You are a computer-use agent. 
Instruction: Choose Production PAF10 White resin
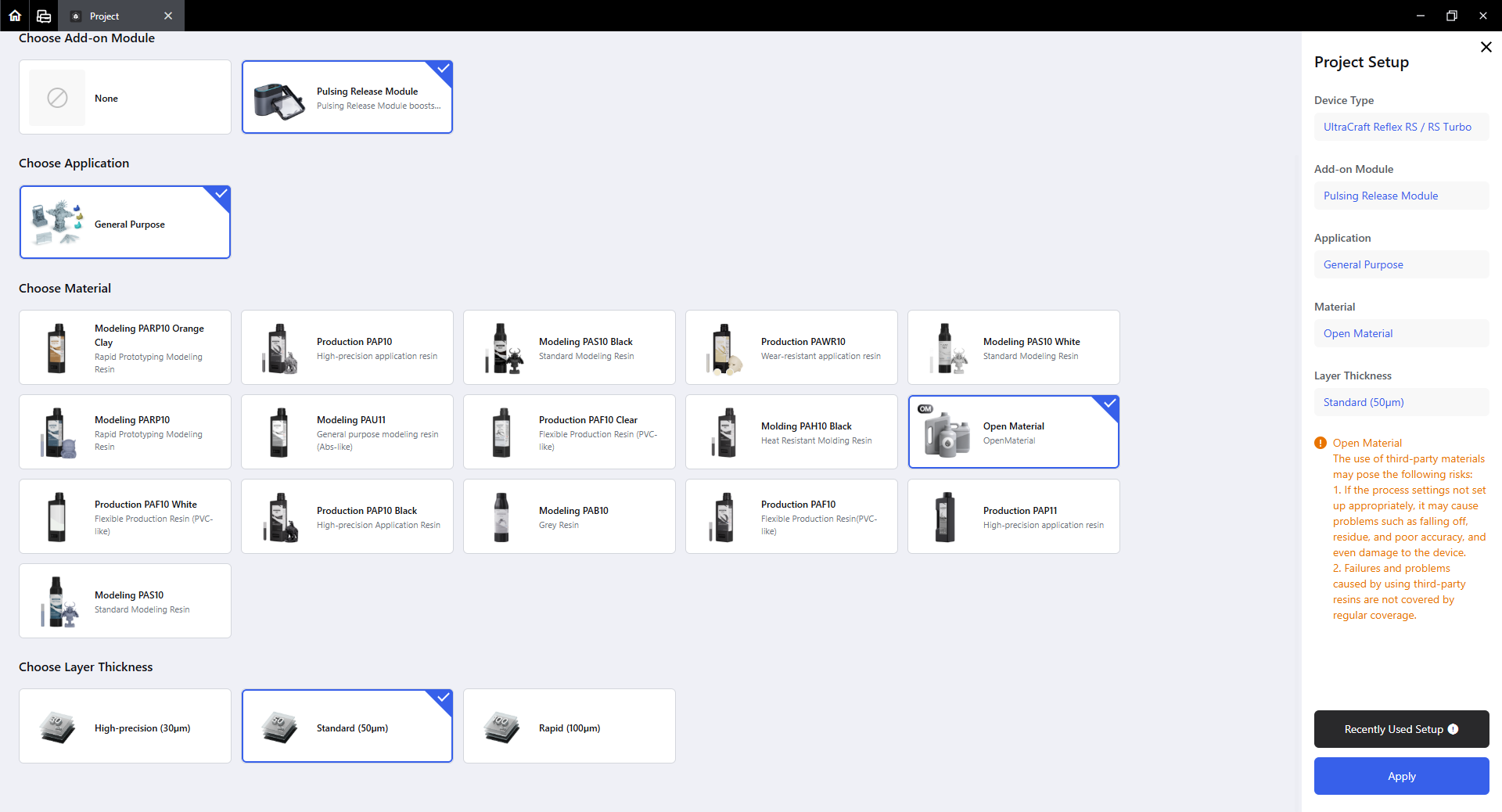tap(125, 516)
